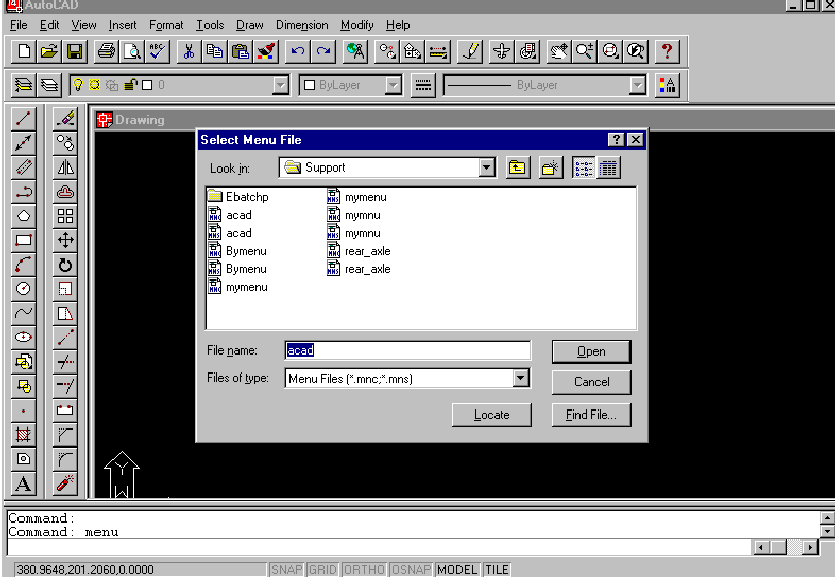Image resolution: width=835 pixels, height=577 pixels.
Task: Toggle OSNAP in the status bar
Action: (411, 570)
